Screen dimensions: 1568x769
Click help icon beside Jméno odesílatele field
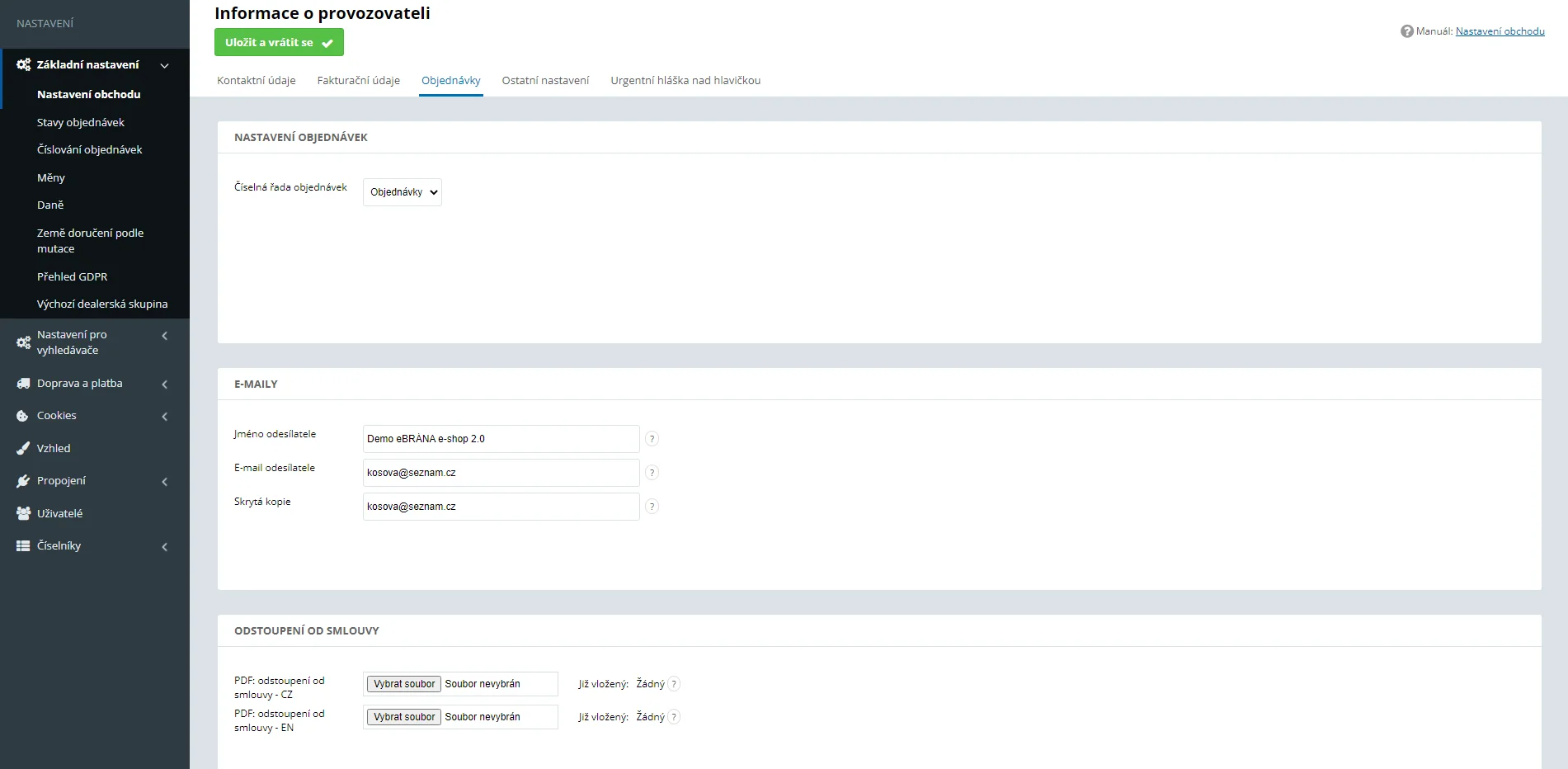pyautogui.click(x=652, y=439)
